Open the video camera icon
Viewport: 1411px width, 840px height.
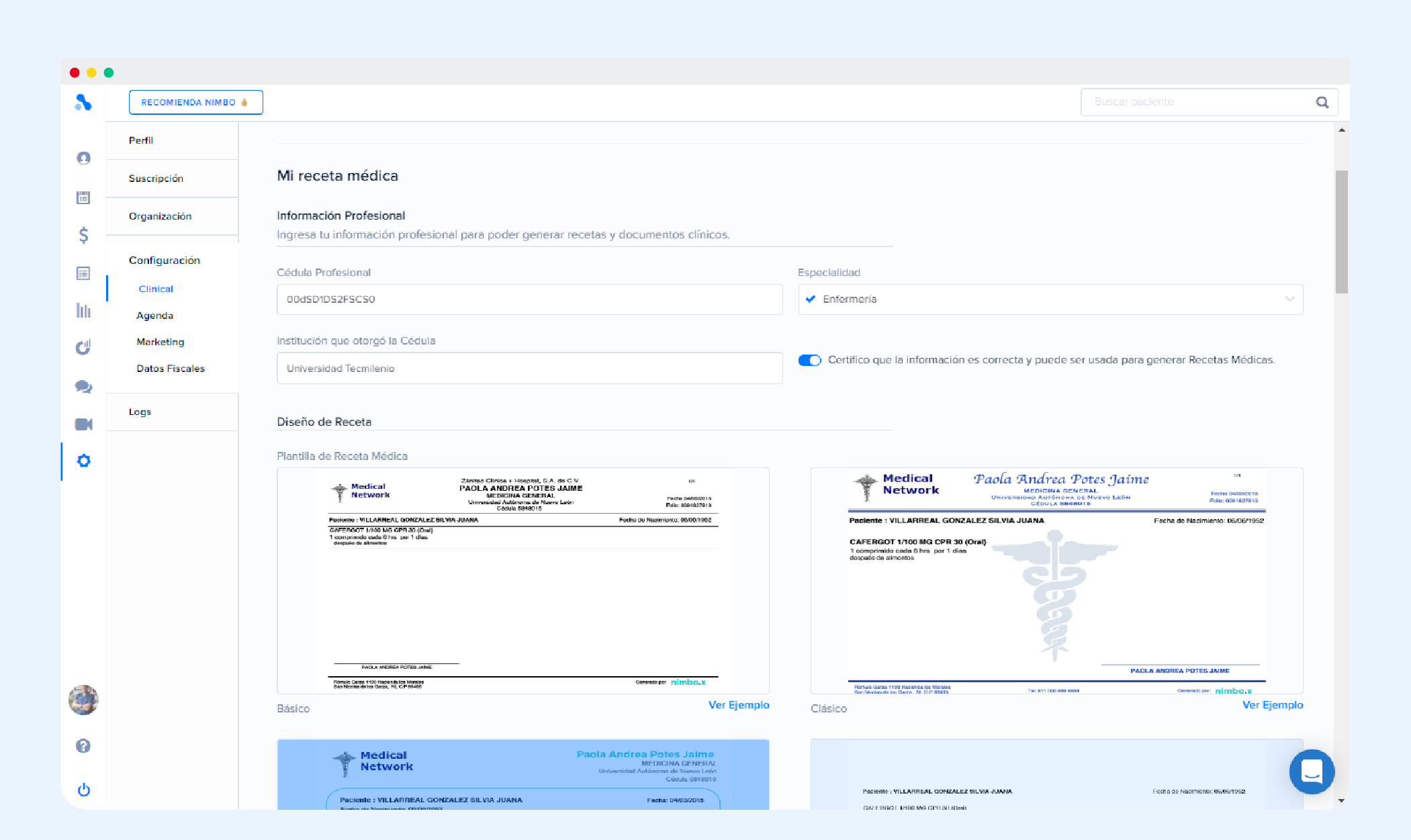click(x=83, y=424)
